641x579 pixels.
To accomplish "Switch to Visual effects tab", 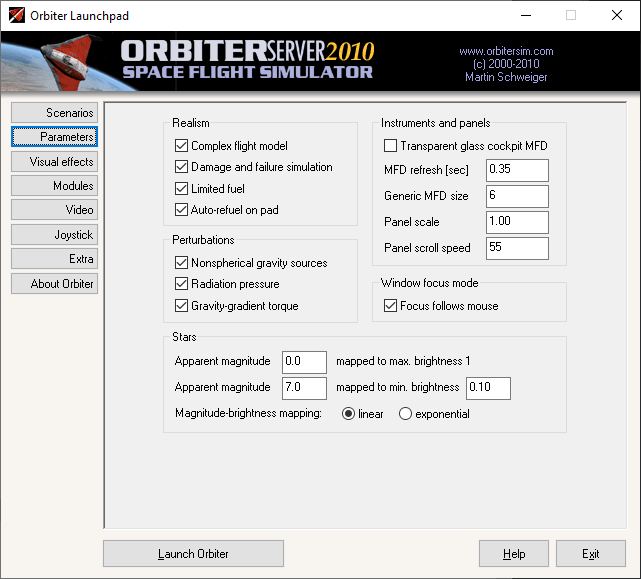I will tap(54, 162).
